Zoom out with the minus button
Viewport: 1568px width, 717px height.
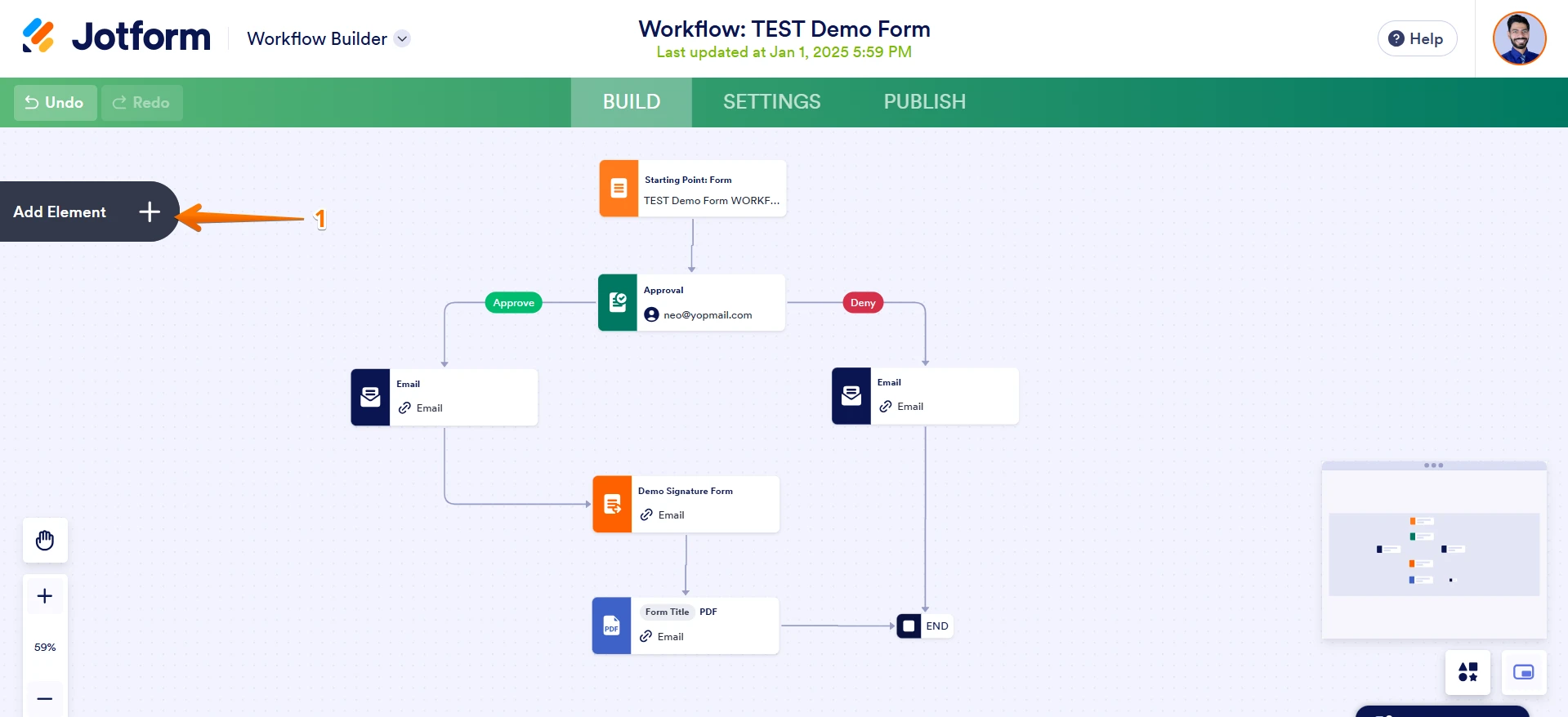tap(45, 698)
